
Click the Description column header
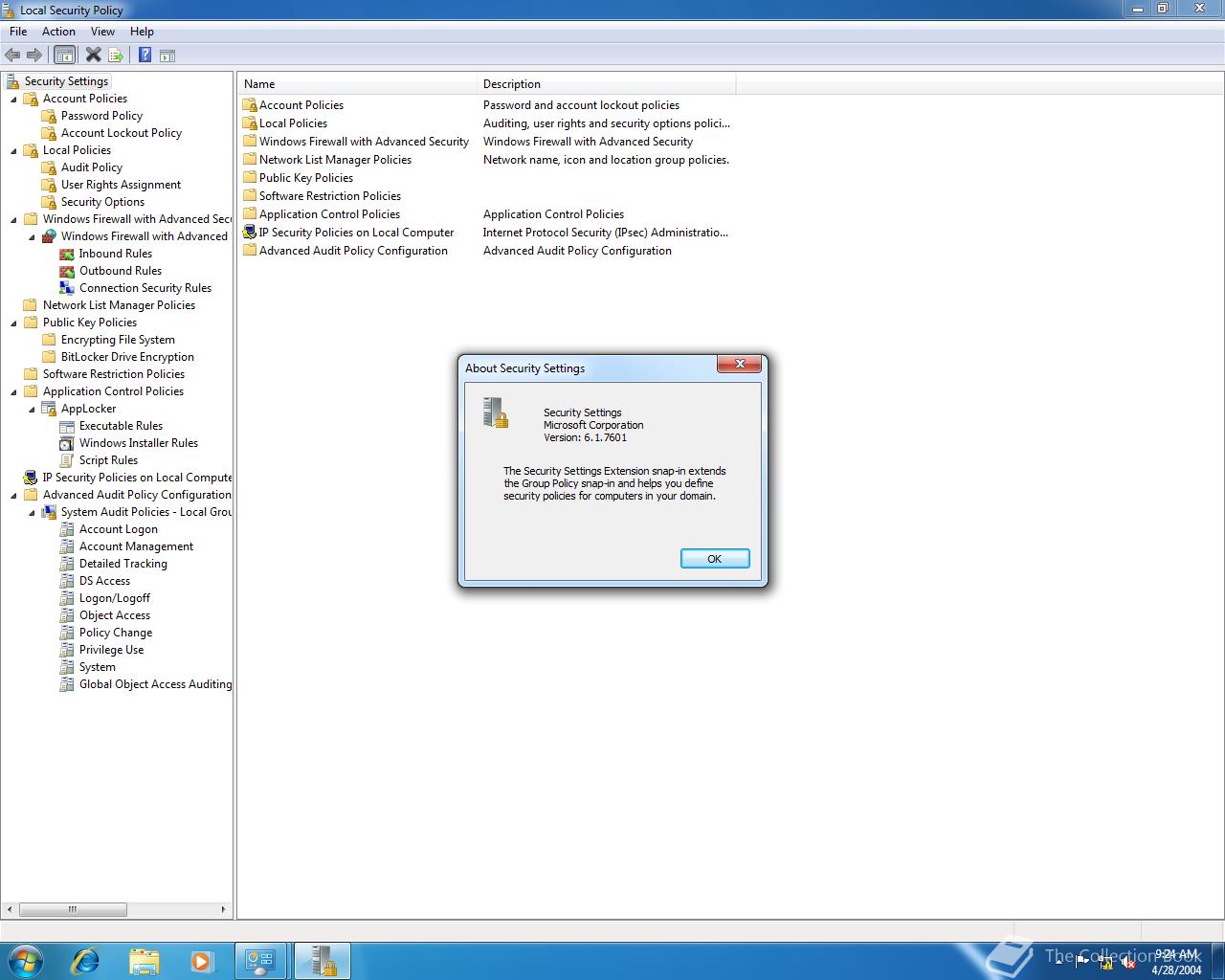pos(607,84)
